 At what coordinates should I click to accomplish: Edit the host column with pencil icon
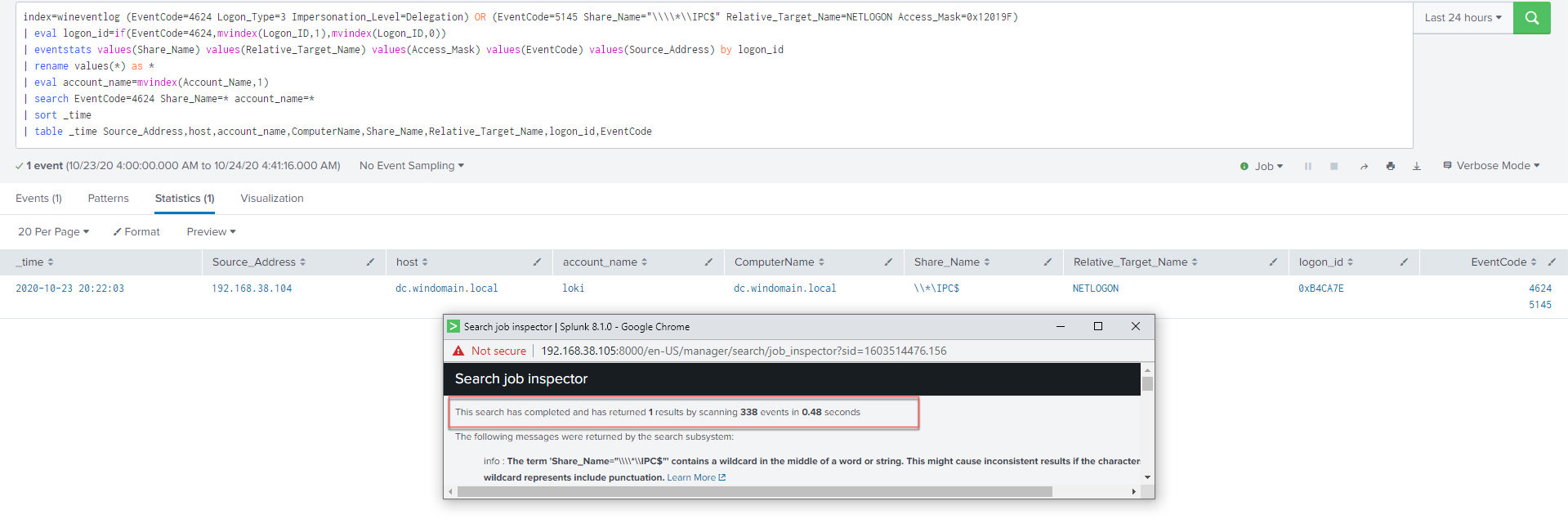(x=537, y=262)
